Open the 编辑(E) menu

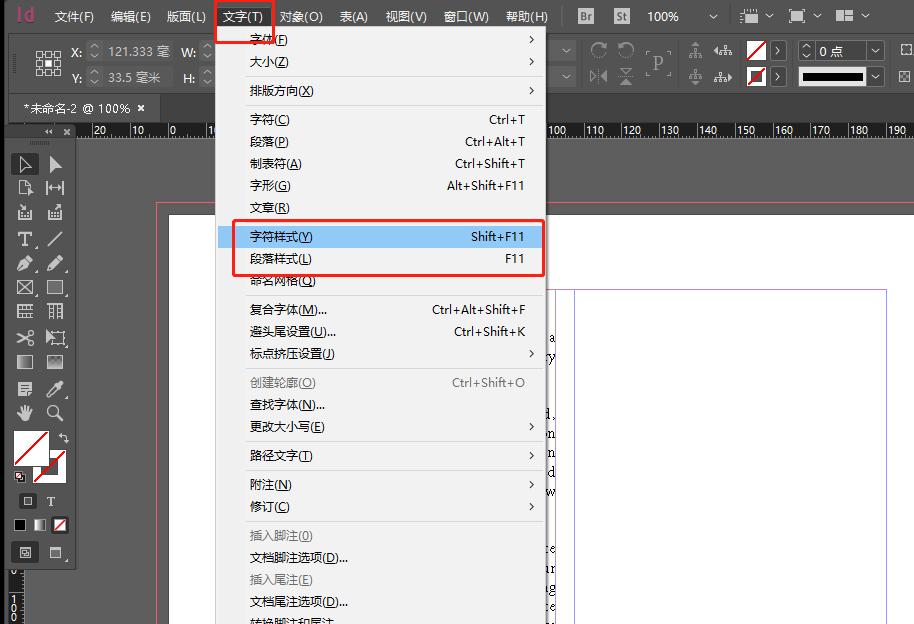click(x=131, y=17)
